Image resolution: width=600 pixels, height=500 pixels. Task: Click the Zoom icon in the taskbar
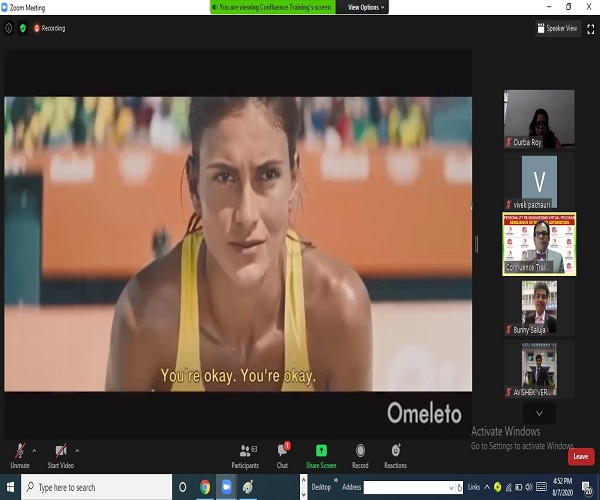(227, 487)
